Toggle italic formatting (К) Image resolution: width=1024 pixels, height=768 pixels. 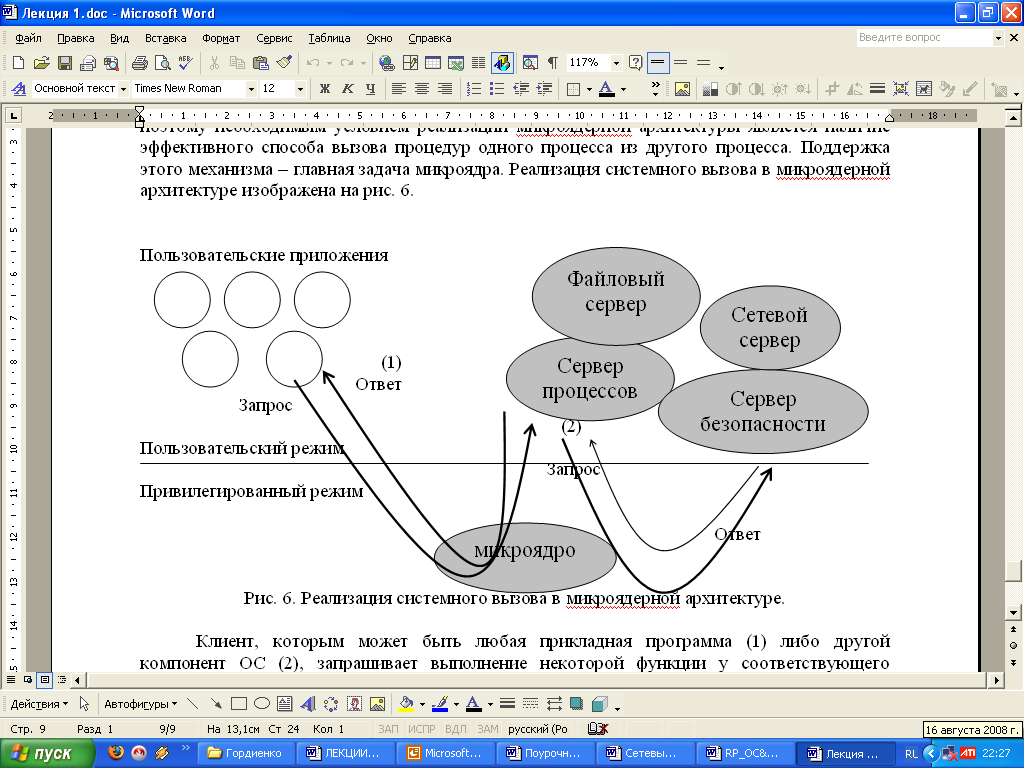(x=347, y=88)
